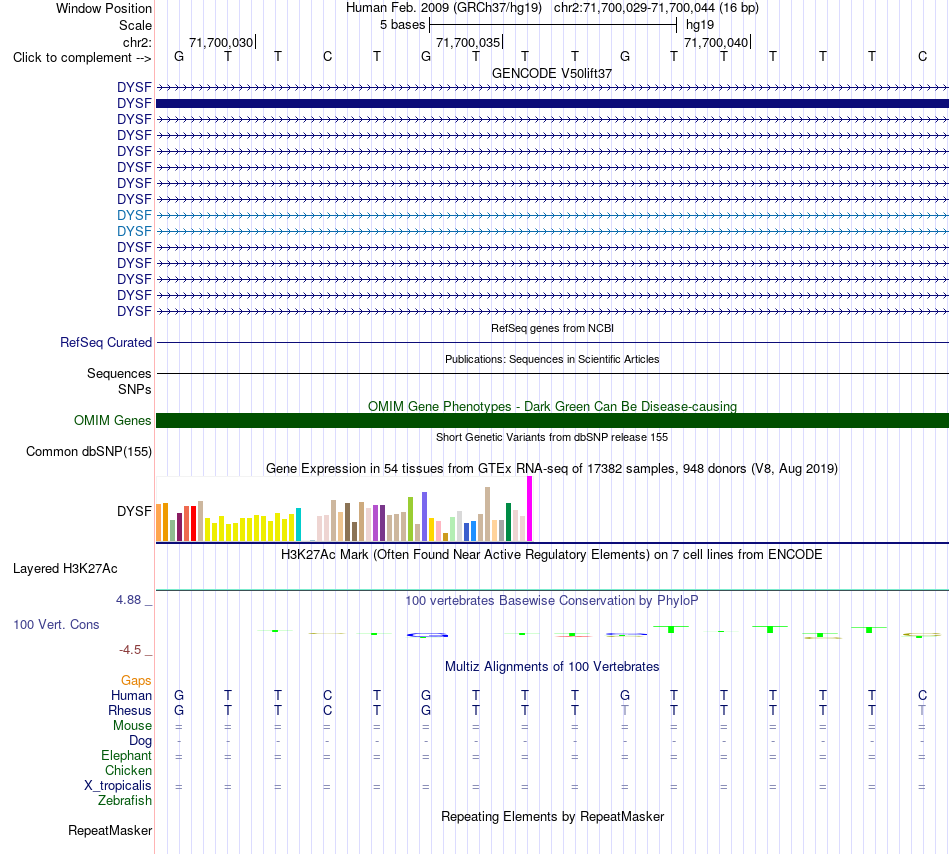Screen dimensions: 950x854
Task: Click the DYSF label beside the GTEx chart
Action: tap(135, 511)
